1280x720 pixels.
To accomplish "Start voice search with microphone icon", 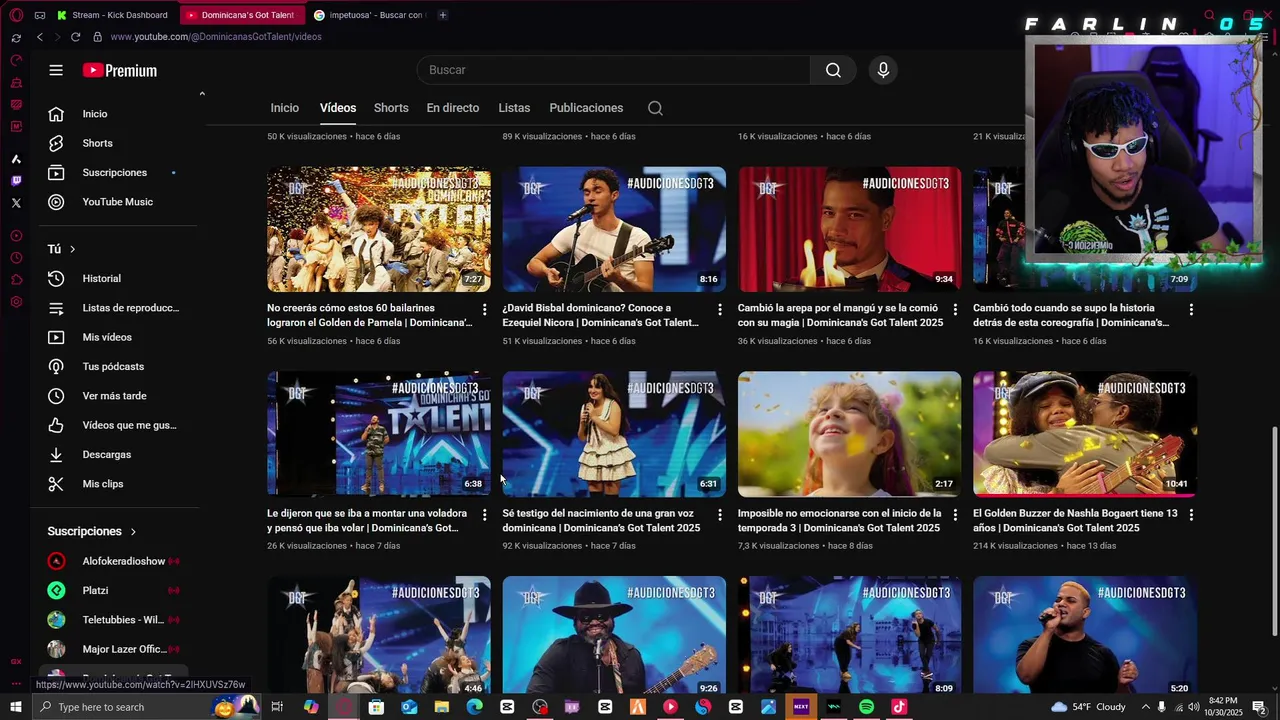I will click(x=883, y=70).
